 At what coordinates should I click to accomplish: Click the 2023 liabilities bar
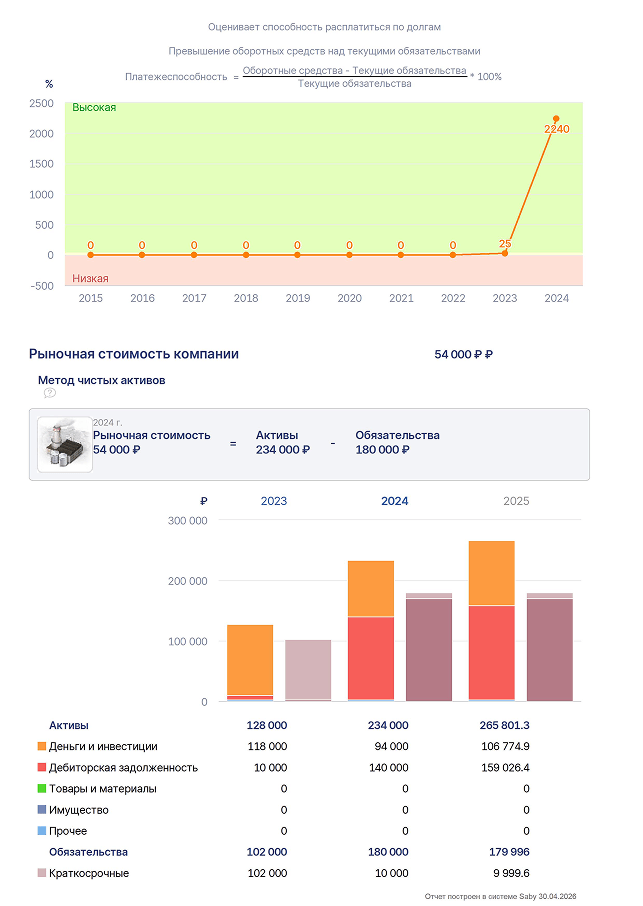pos(308,670)
